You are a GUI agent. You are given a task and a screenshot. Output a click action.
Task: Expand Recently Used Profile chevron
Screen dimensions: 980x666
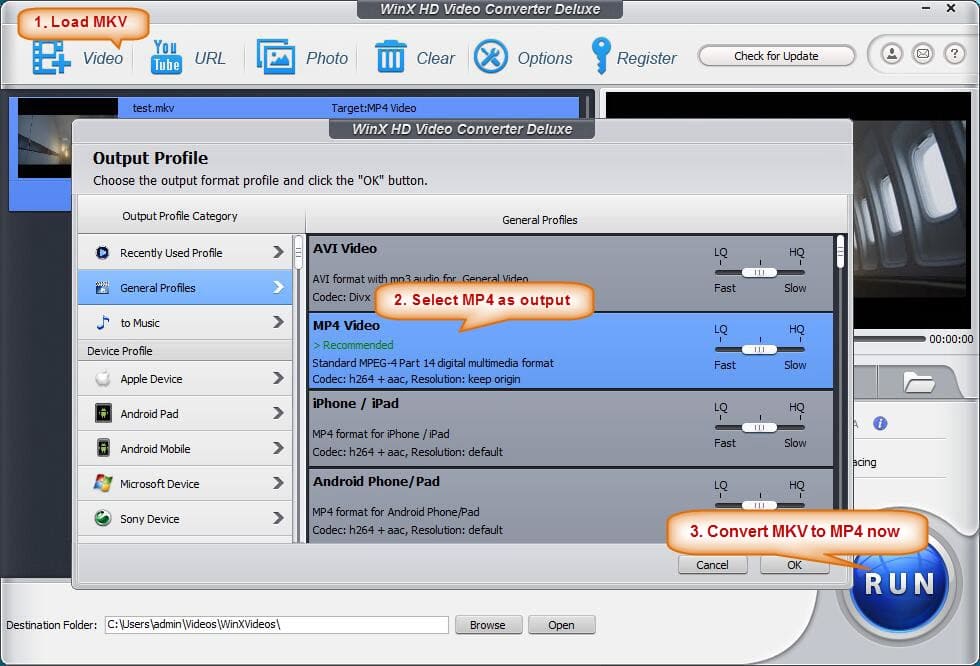(x=278, y=252)
